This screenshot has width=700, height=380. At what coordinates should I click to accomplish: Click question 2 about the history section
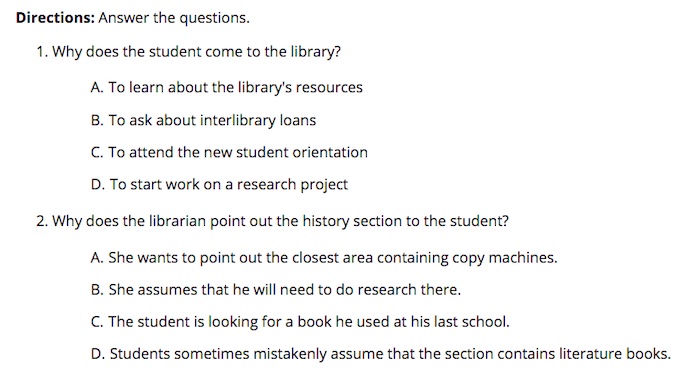pos(272,221)
